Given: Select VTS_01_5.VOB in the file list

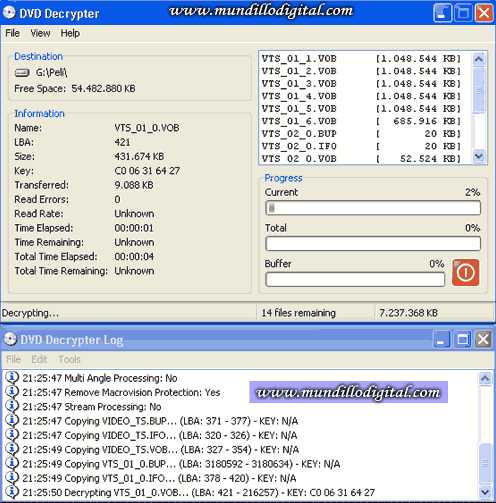Looking at the screenshot, I should pos(361,109).
